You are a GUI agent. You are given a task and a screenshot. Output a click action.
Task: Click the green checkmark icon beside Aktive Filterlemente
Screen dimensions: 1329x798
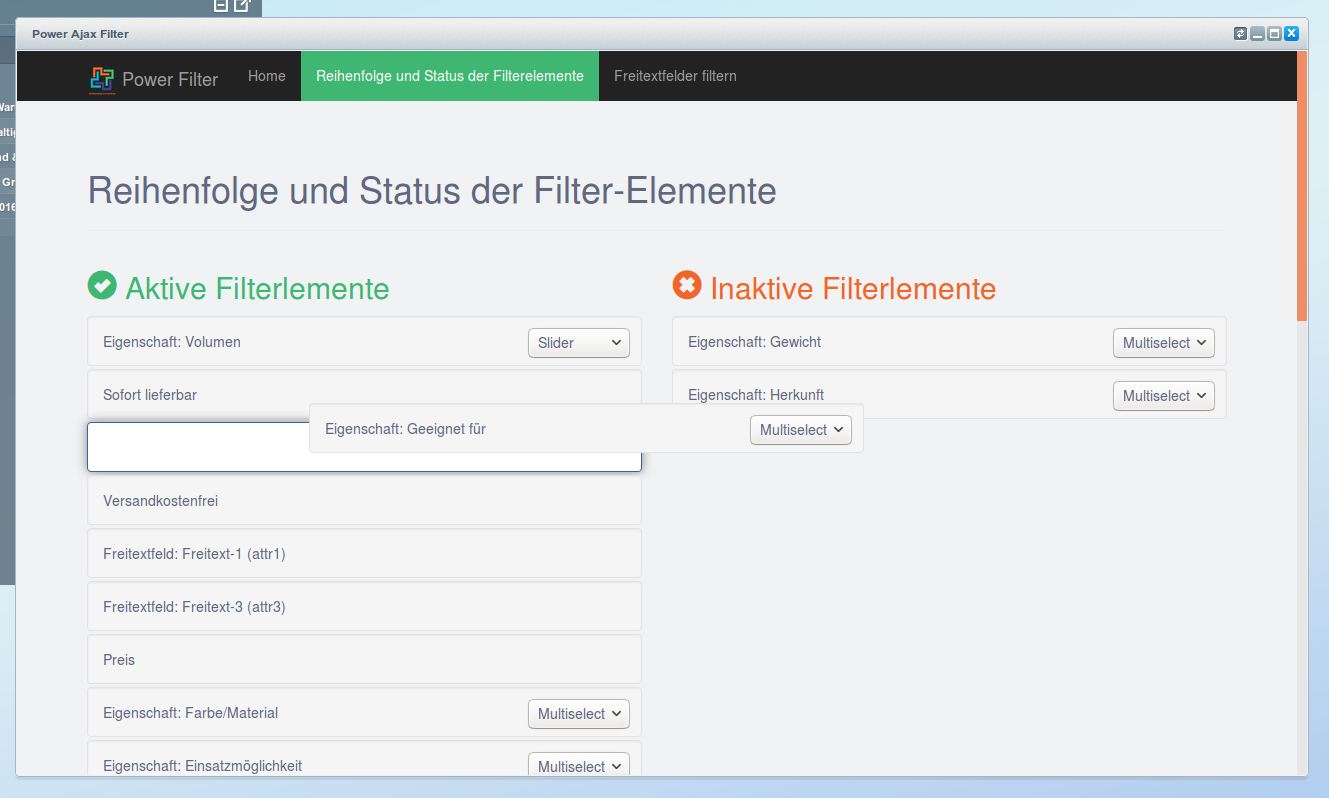point(102,286)
